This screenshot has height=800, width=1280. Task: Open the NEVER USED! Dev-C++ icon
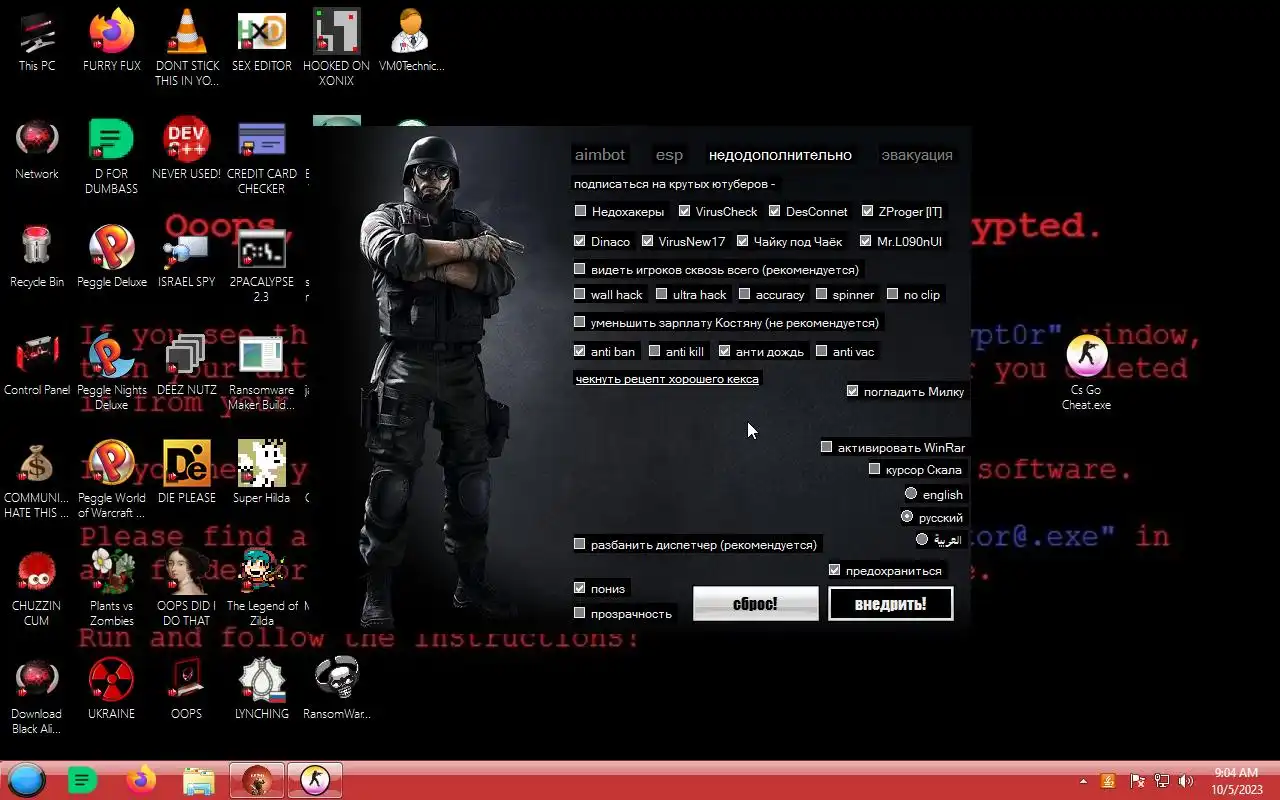coord(187,150)
